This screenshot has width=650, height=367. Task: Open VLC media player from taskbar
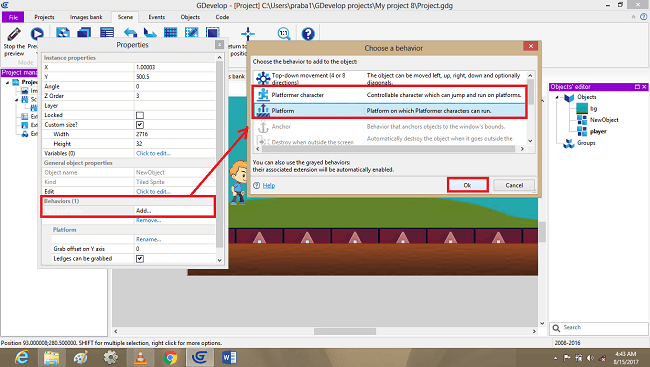coord(141,357)
